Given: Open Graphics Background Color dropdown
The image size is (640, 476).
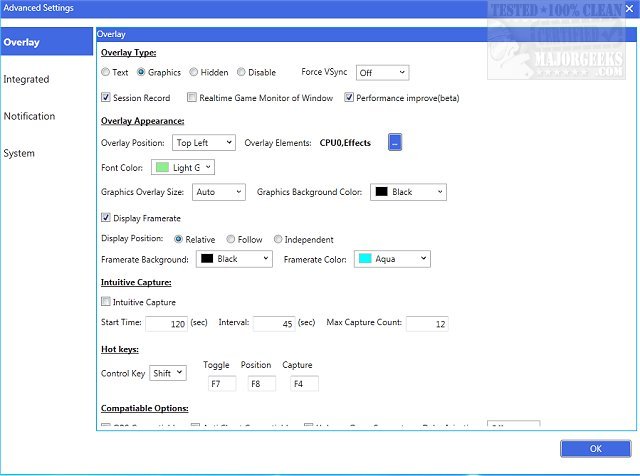Looking at the screenshot, I should point(408,192).
